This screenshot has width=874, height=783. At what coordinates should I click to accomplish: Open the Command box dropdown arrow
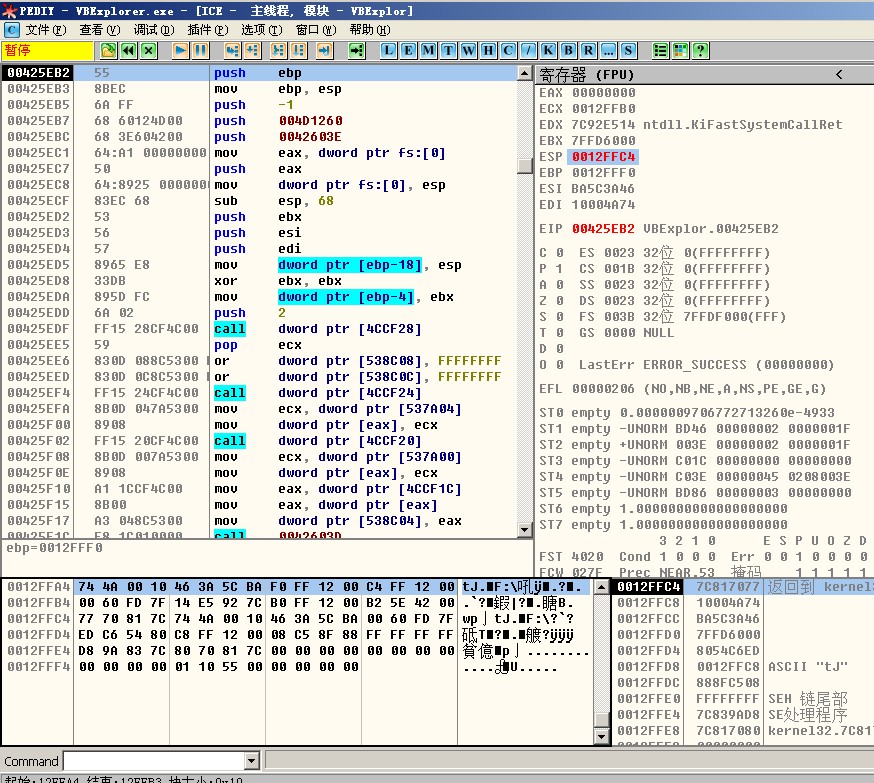point(251,761)
